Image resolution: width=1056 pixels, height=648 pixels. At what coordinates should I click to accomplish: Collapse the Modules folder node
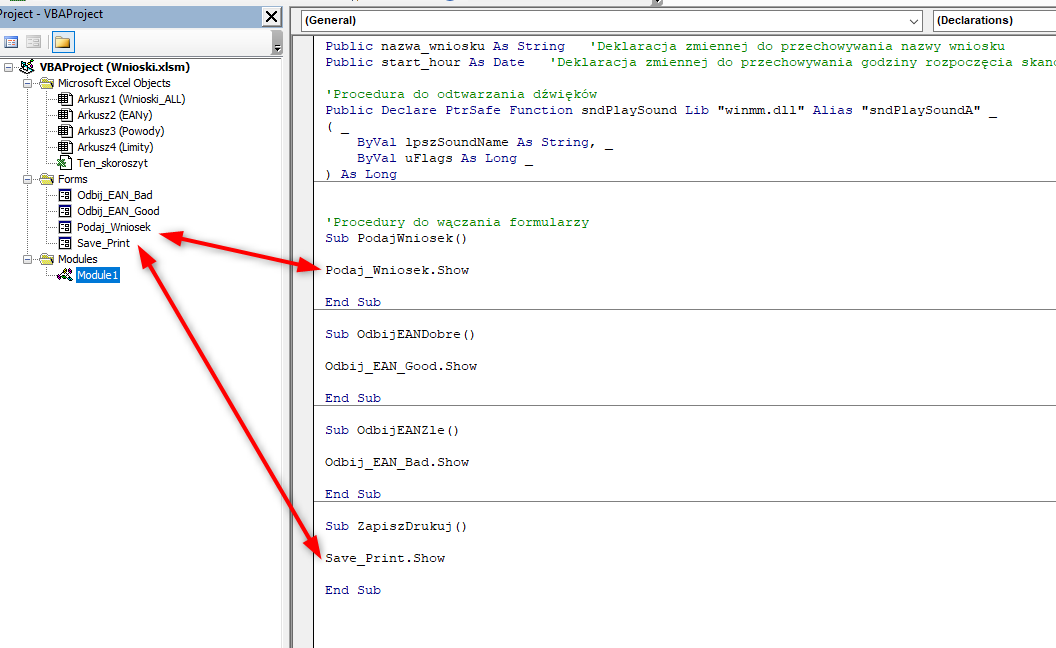pos(29,259)
